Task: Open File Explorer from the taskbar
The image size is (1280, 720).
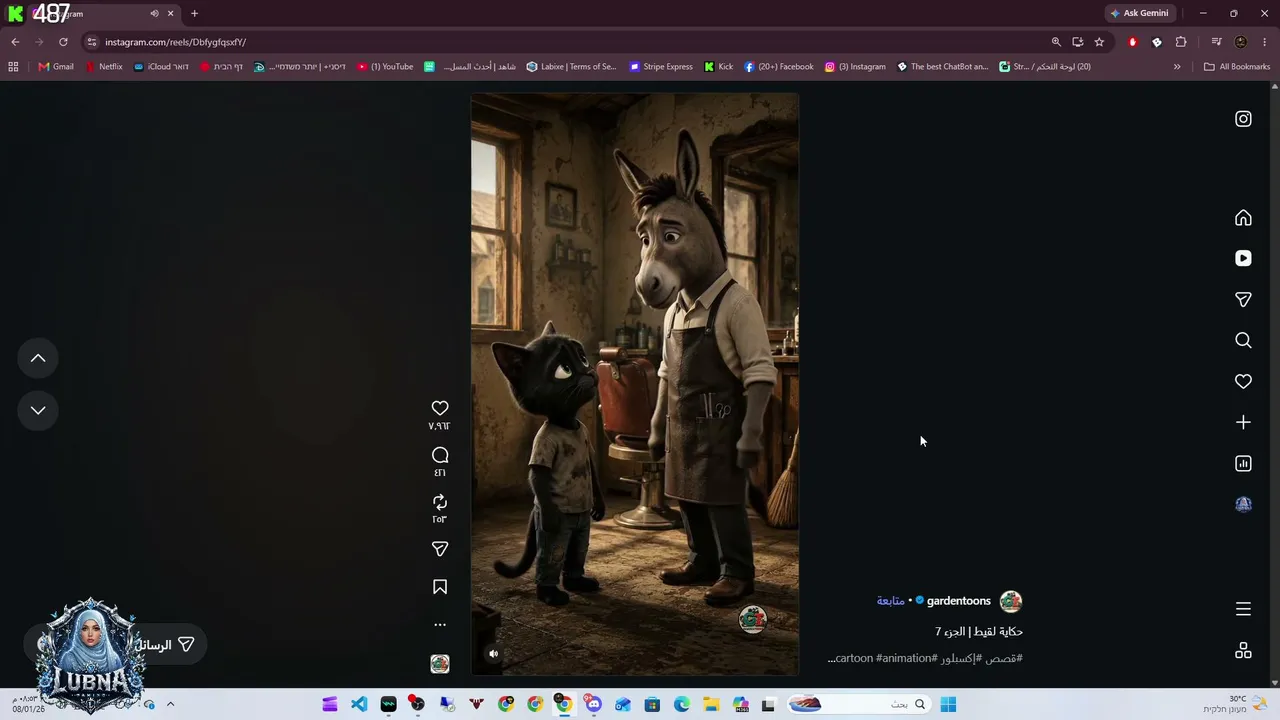Action: pos(711,704)
